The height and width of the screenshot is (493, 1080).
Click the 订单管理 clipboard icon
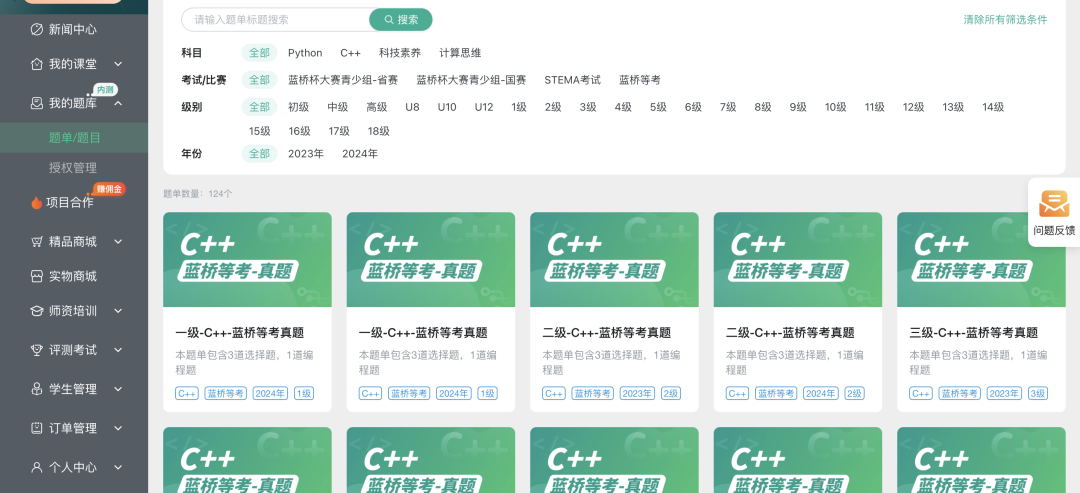point(37,428)
